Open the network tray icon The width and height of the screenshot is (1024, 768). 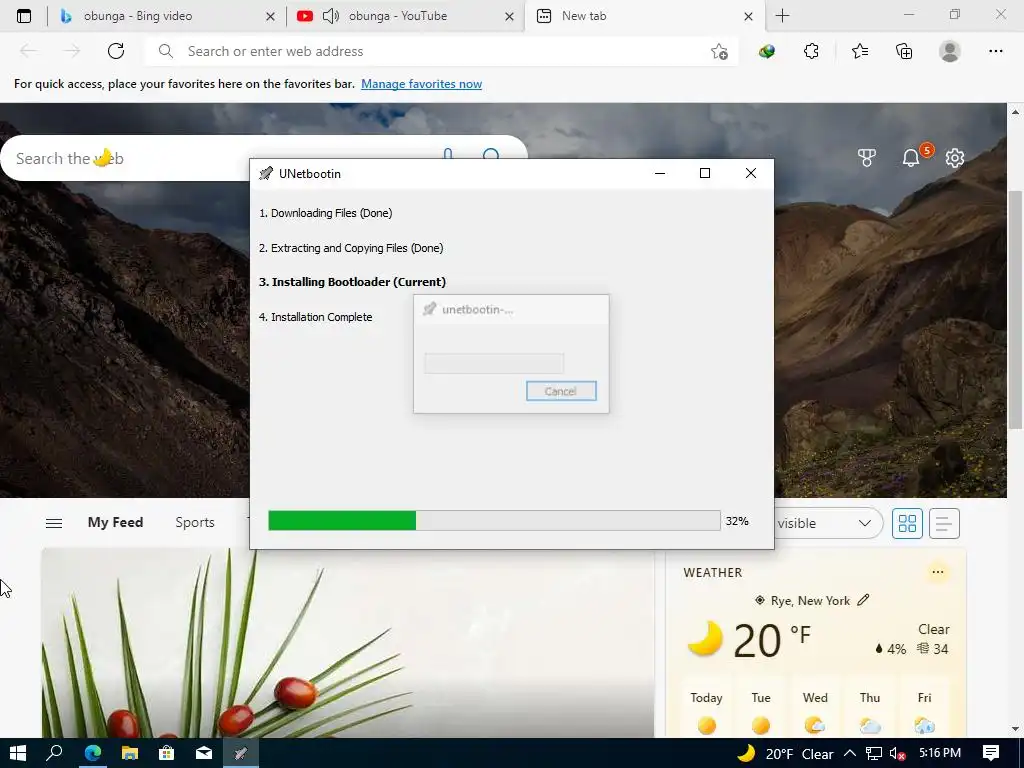pos(874,754)
